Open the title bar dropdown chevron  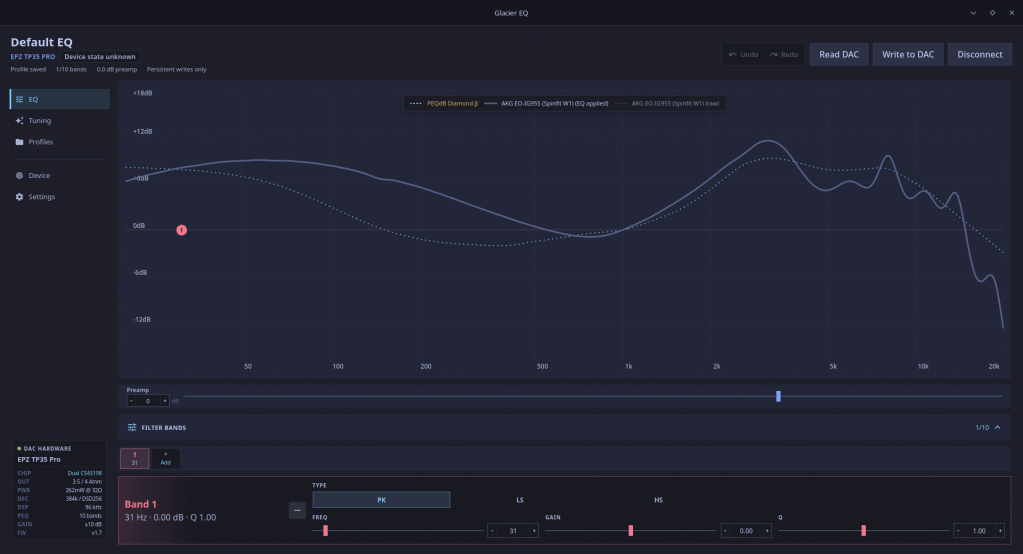coord(973,13)
